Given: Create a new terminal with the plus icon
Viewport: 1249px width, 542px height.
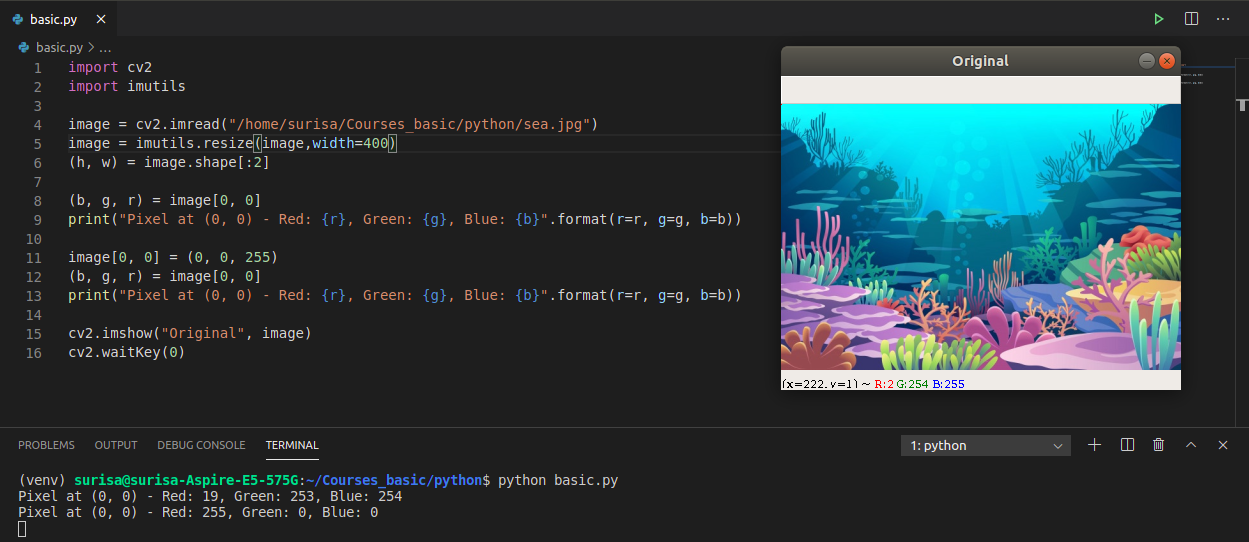Looking at the screenshot, I should click(x=1095, y=445).
